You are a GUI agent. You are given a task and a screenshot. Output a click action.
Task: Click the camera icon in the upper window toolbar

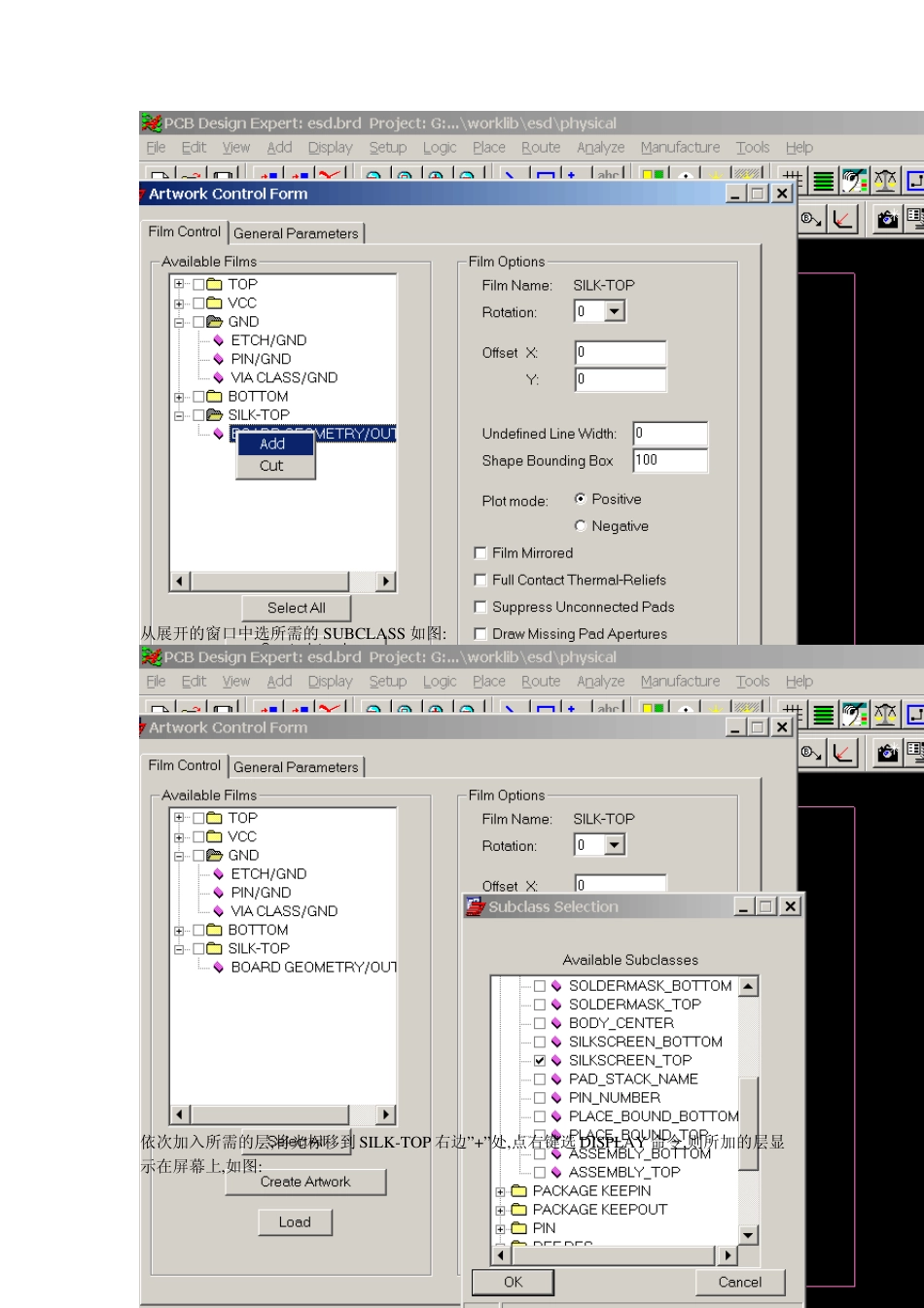(887, 220)
